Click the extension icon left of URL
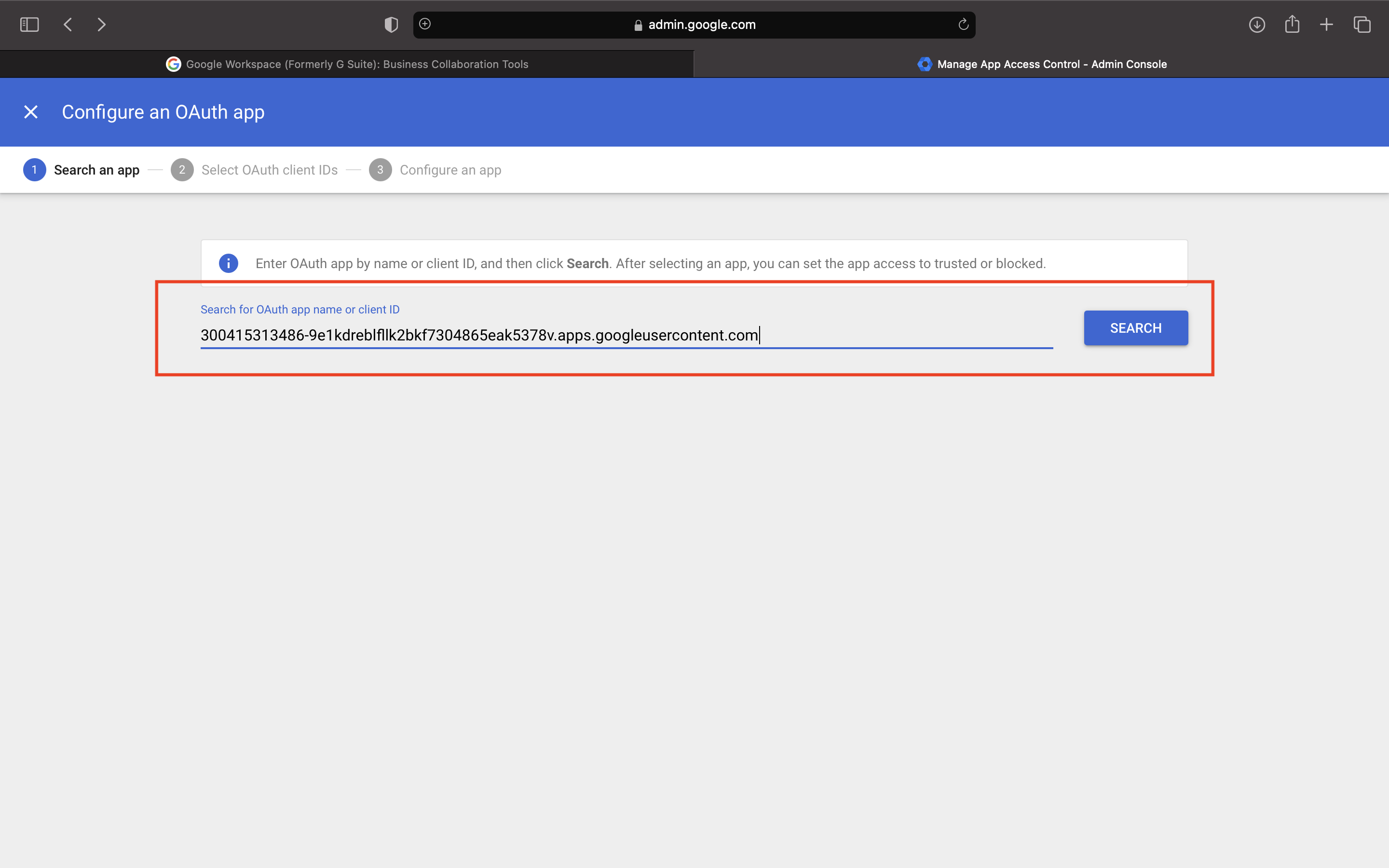This screenshot has height=868, width=1389. click(x=425, y=24)
